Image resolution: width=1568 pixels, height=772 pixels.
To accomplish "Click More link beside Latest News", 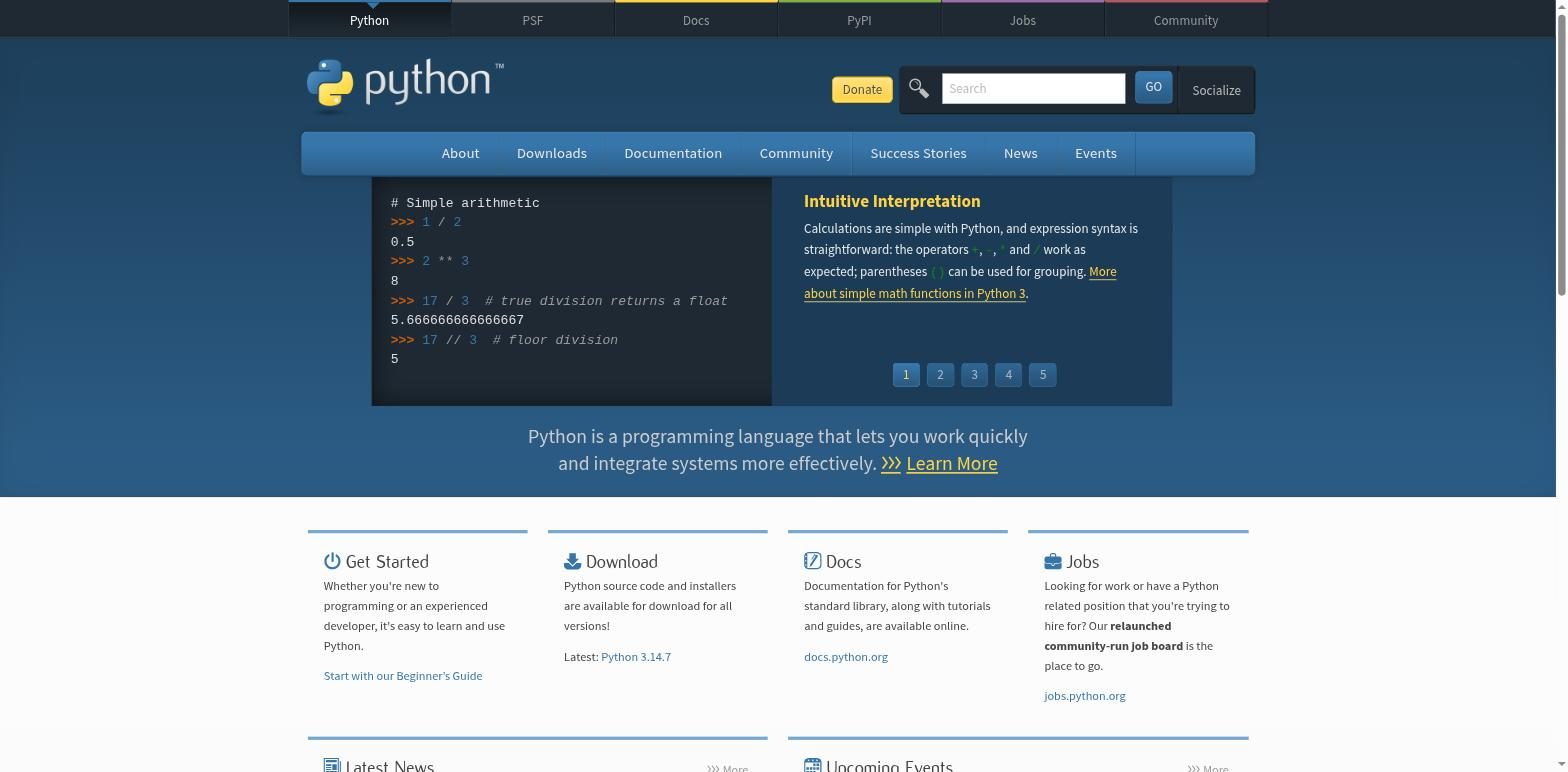I will (x=728, y=768).
